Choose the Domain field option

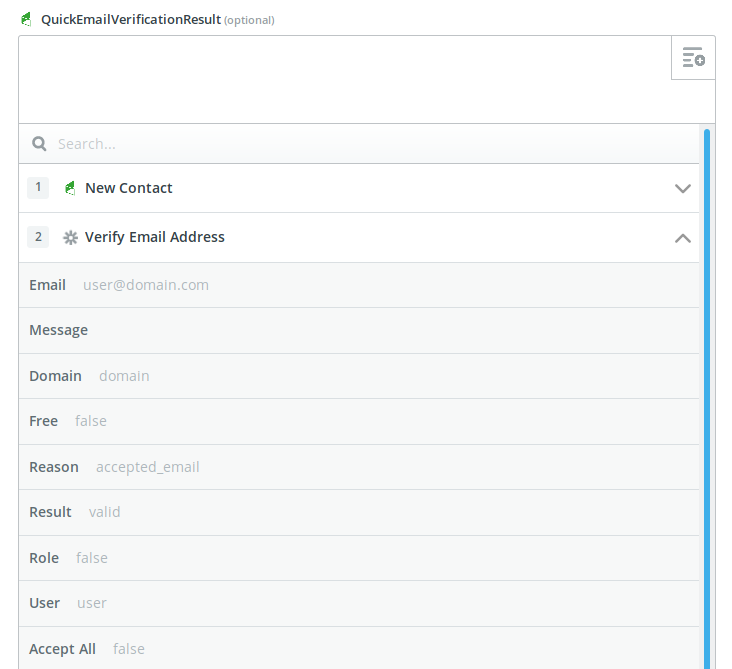coord(359,376)
